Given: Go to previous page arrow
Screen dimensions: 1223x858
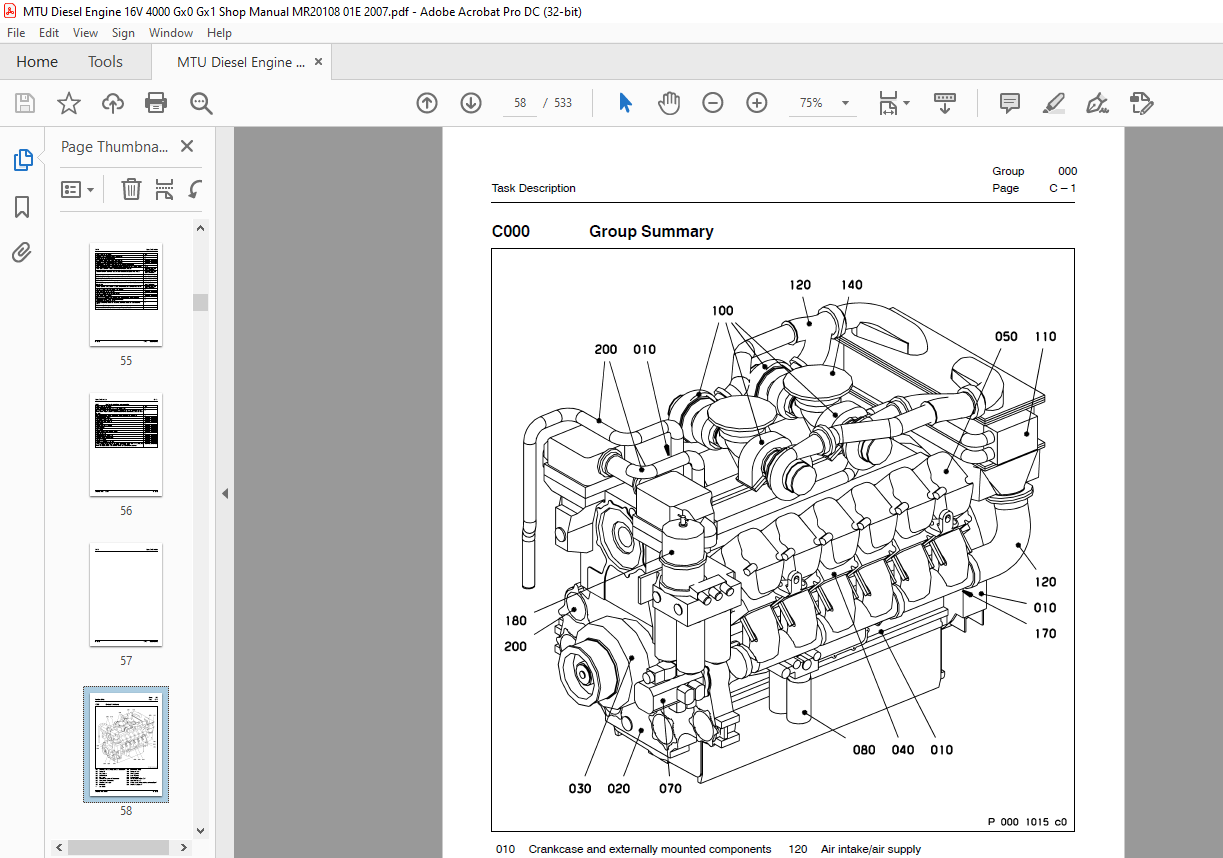Looking at the screenshot, I should click(x=427, y=103).
